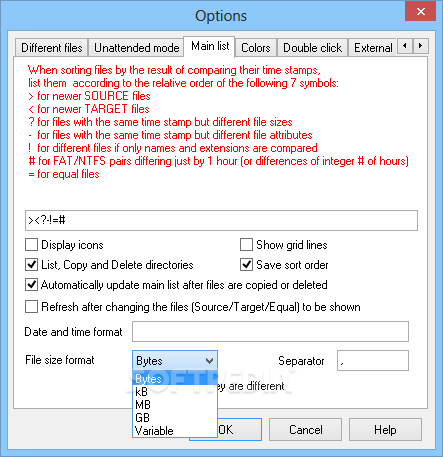Click the Cancel button
443x457 pixels.
click(x=305, y=430)
